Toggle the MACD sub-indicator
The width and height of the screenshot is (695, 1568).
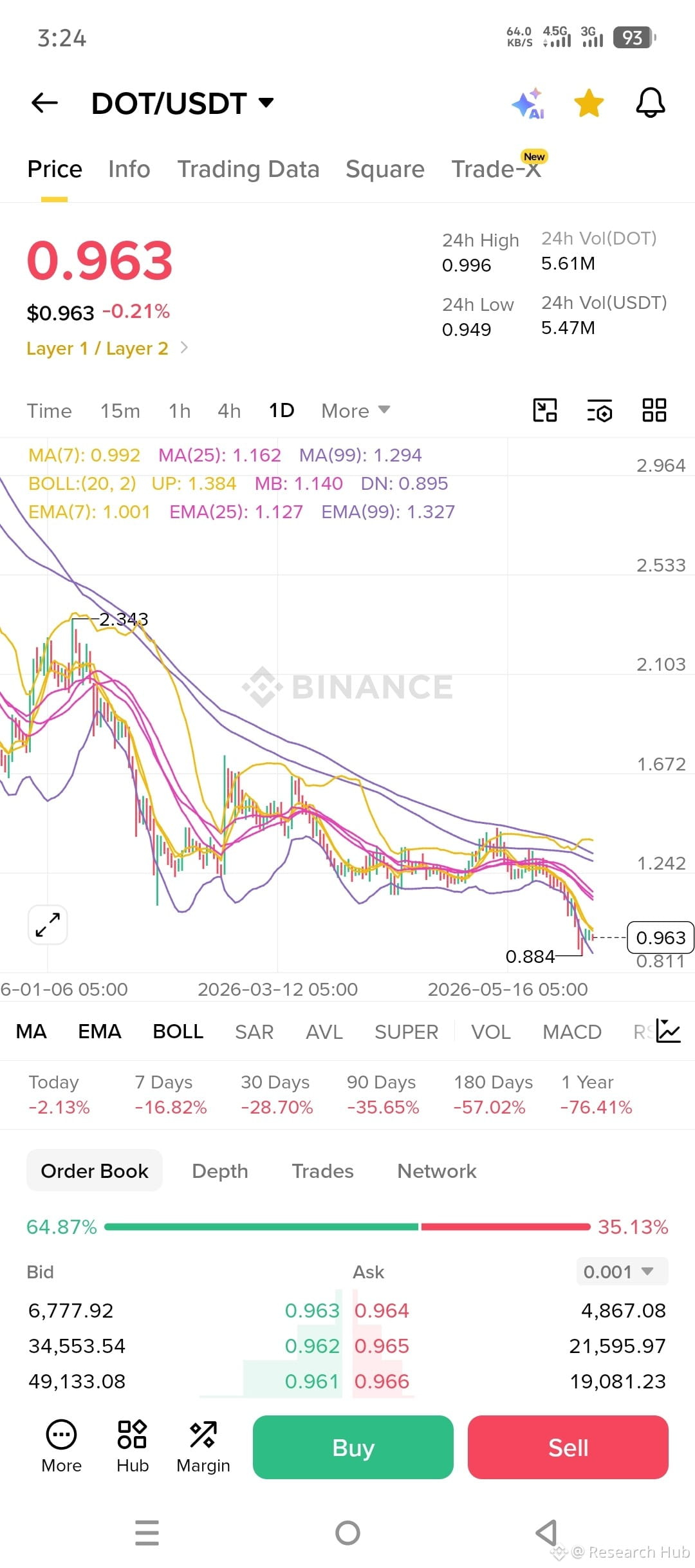point(572,1032)
